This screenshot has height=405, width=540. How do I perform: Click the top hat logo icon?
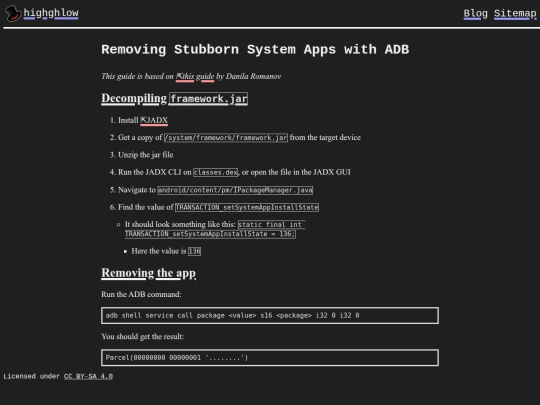13,13
